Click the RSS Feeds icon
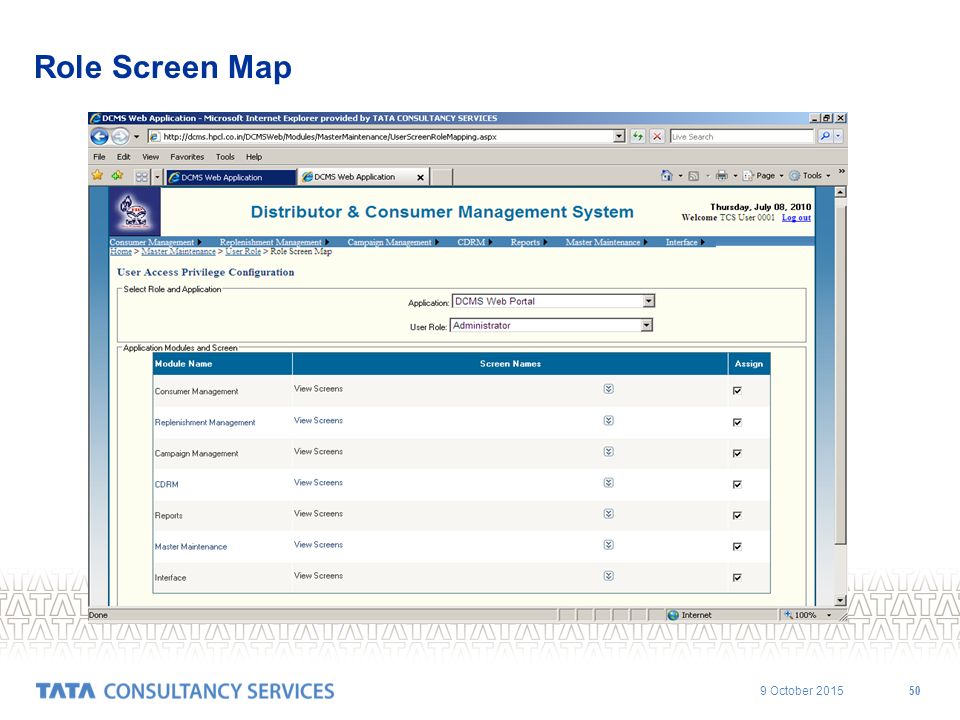Image resolution: width=960 pixels, height=720 pixels. (694, 176)
